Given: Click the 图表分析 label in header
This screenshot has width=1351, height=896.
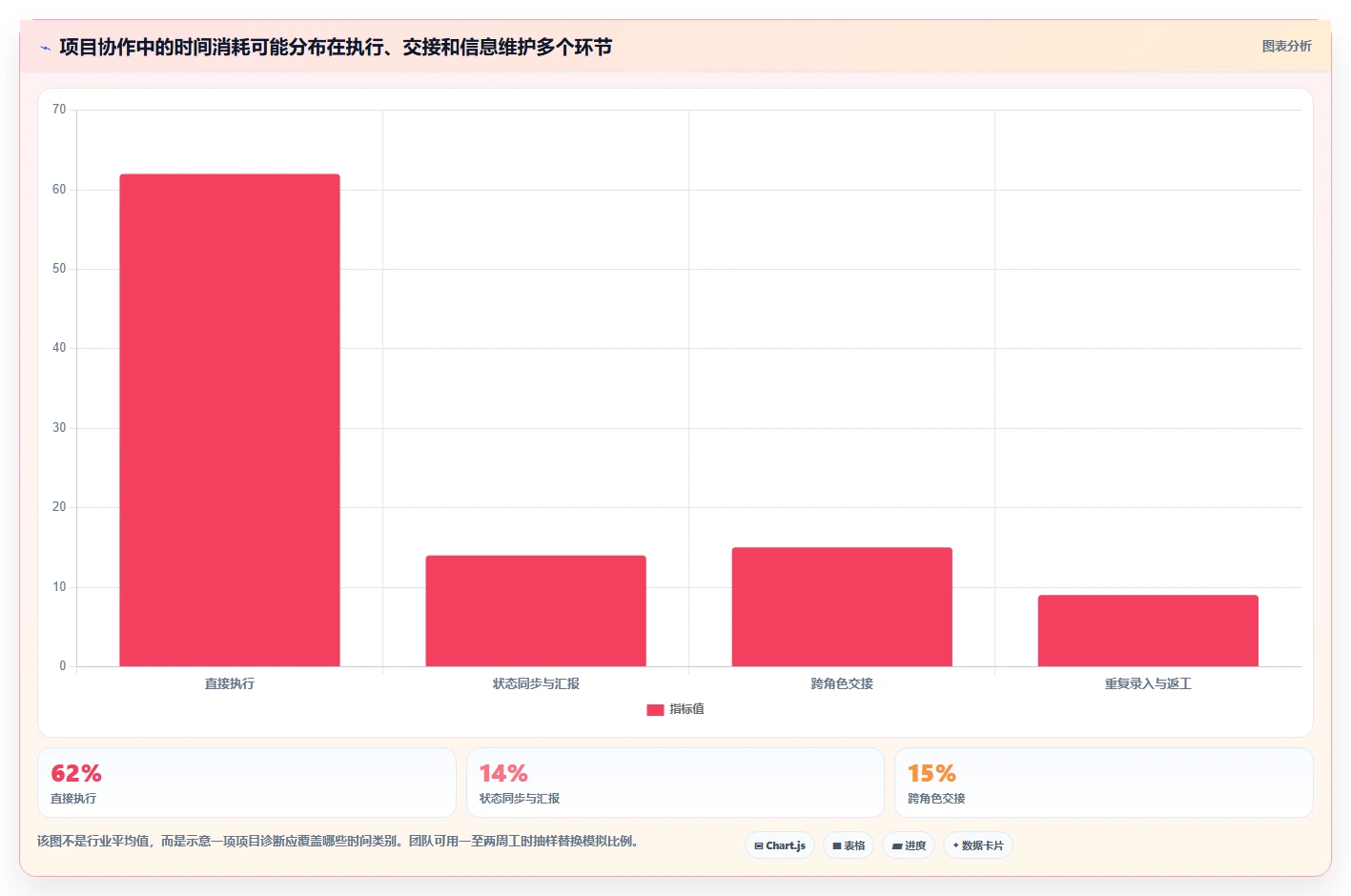Looking at the screenshot, I should [x=1286, y=46].
